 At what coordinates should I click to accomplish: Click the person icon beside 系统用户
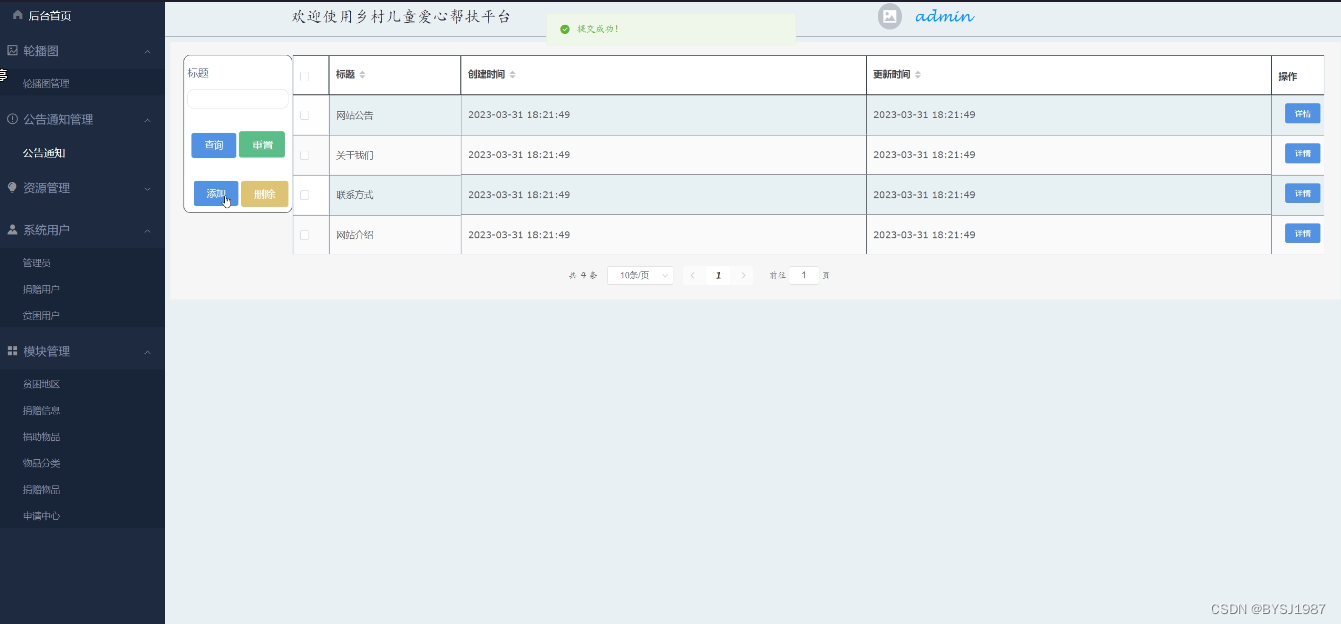pyautogui.click(x=12, y=229)
